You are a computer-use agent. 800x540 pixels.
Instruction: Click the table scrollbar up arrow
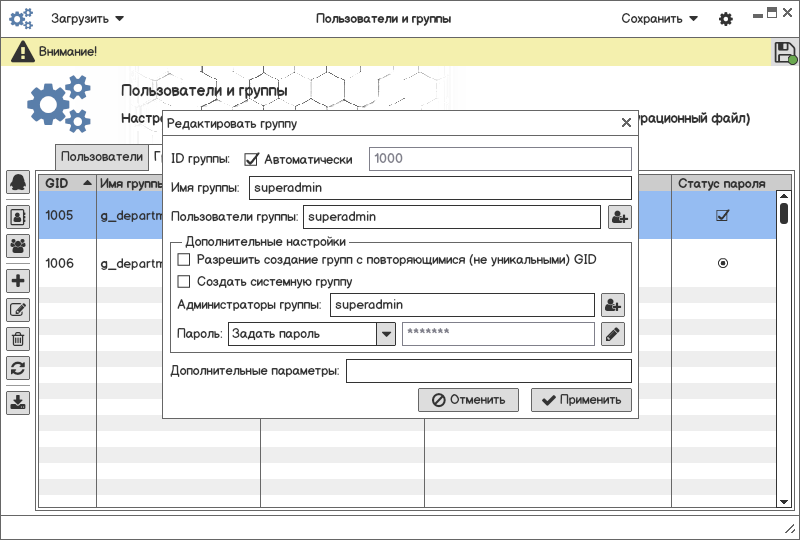(x=784, y=196)
